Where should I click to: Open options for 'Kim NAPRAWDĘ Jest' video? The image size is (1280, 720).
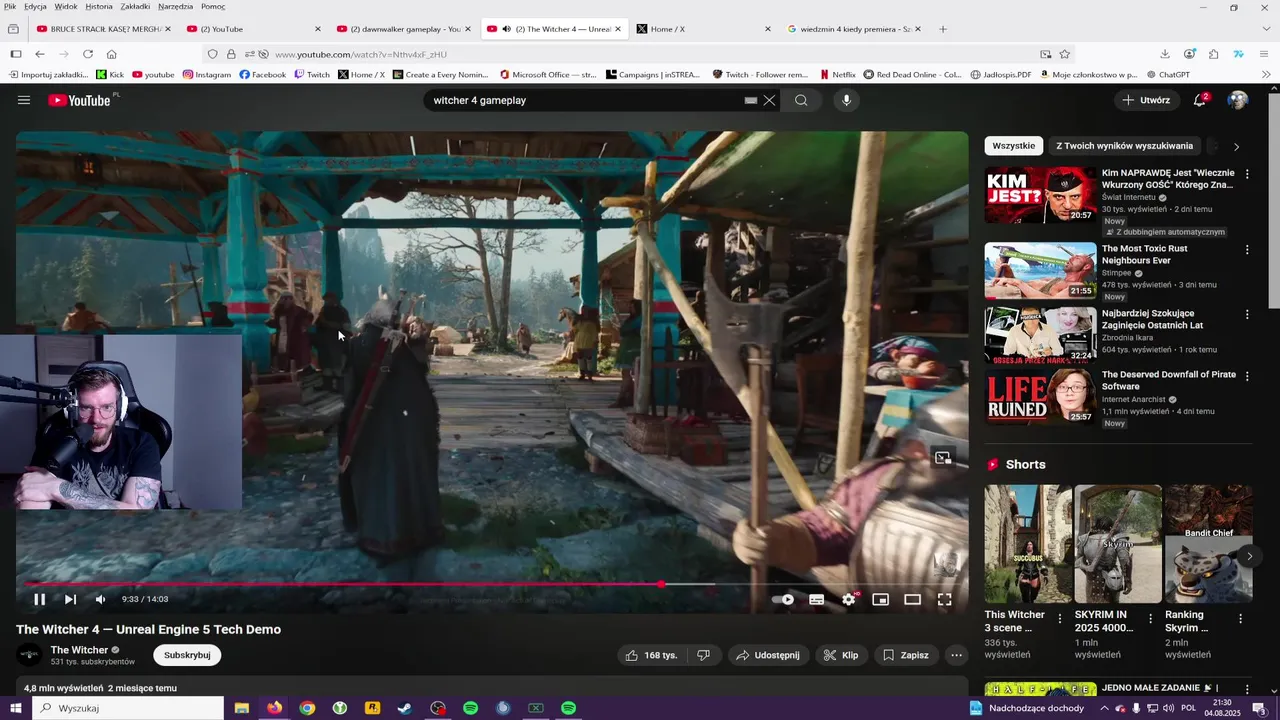[1247, 174]
